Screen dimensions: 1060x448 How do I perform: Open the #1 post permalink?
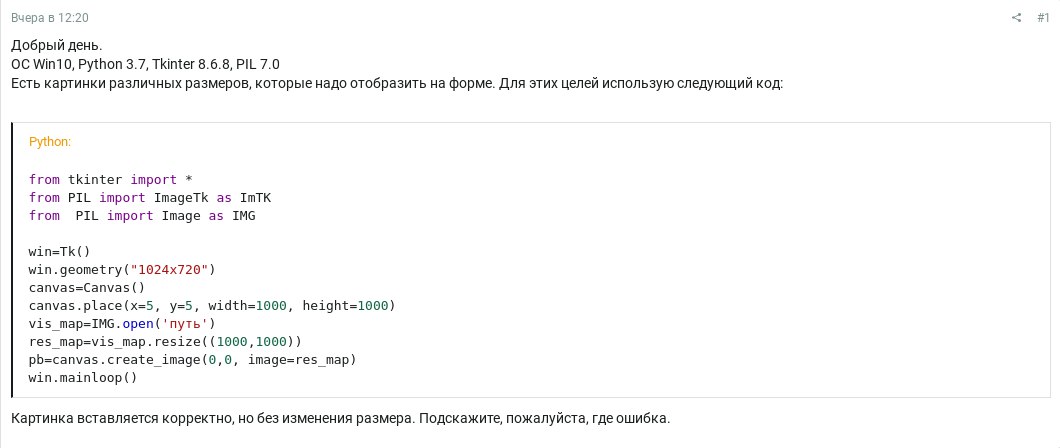tap(1043, 18)
